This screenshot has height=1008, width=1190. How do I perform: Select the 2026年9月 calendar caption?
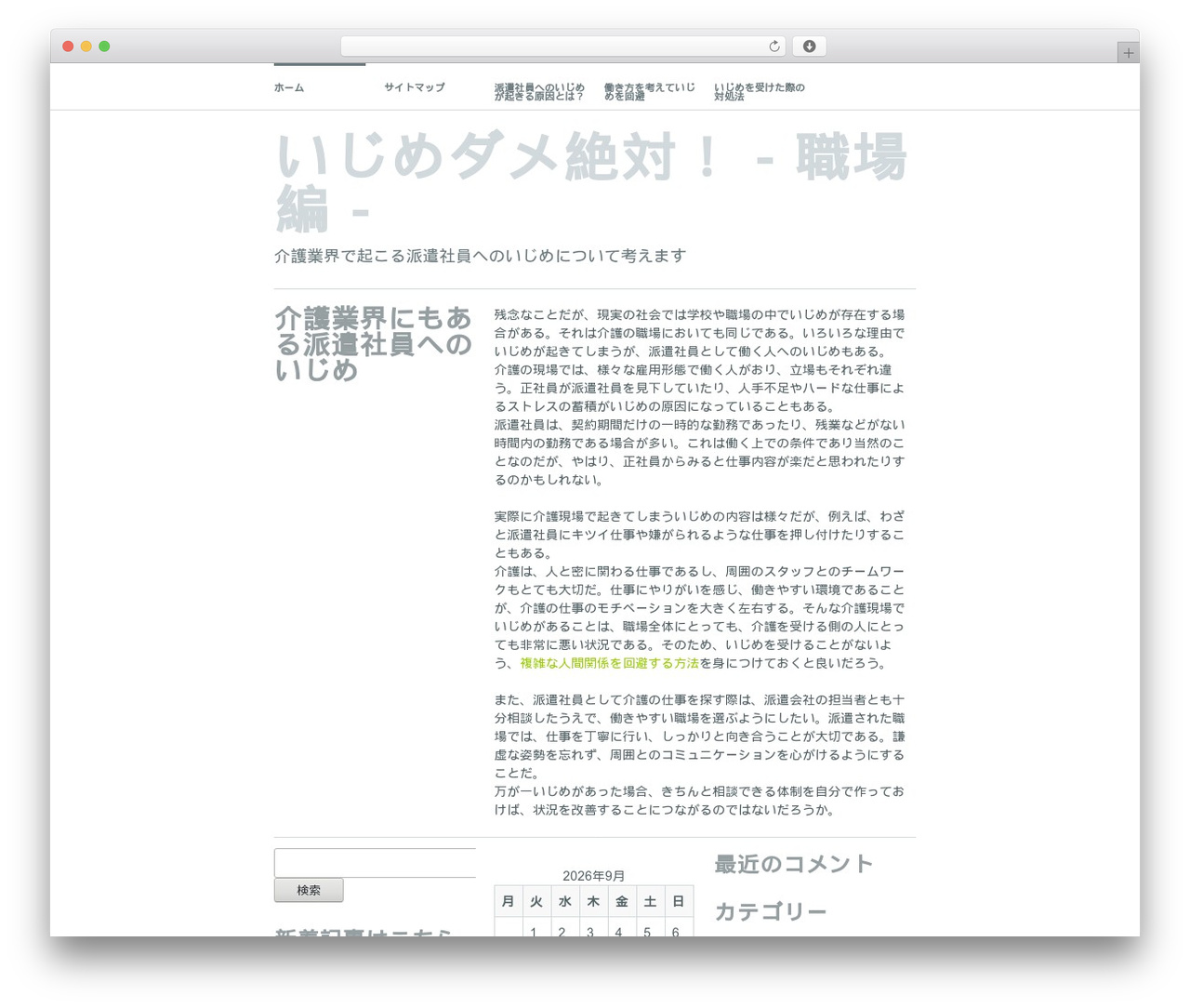coord(594,876)
